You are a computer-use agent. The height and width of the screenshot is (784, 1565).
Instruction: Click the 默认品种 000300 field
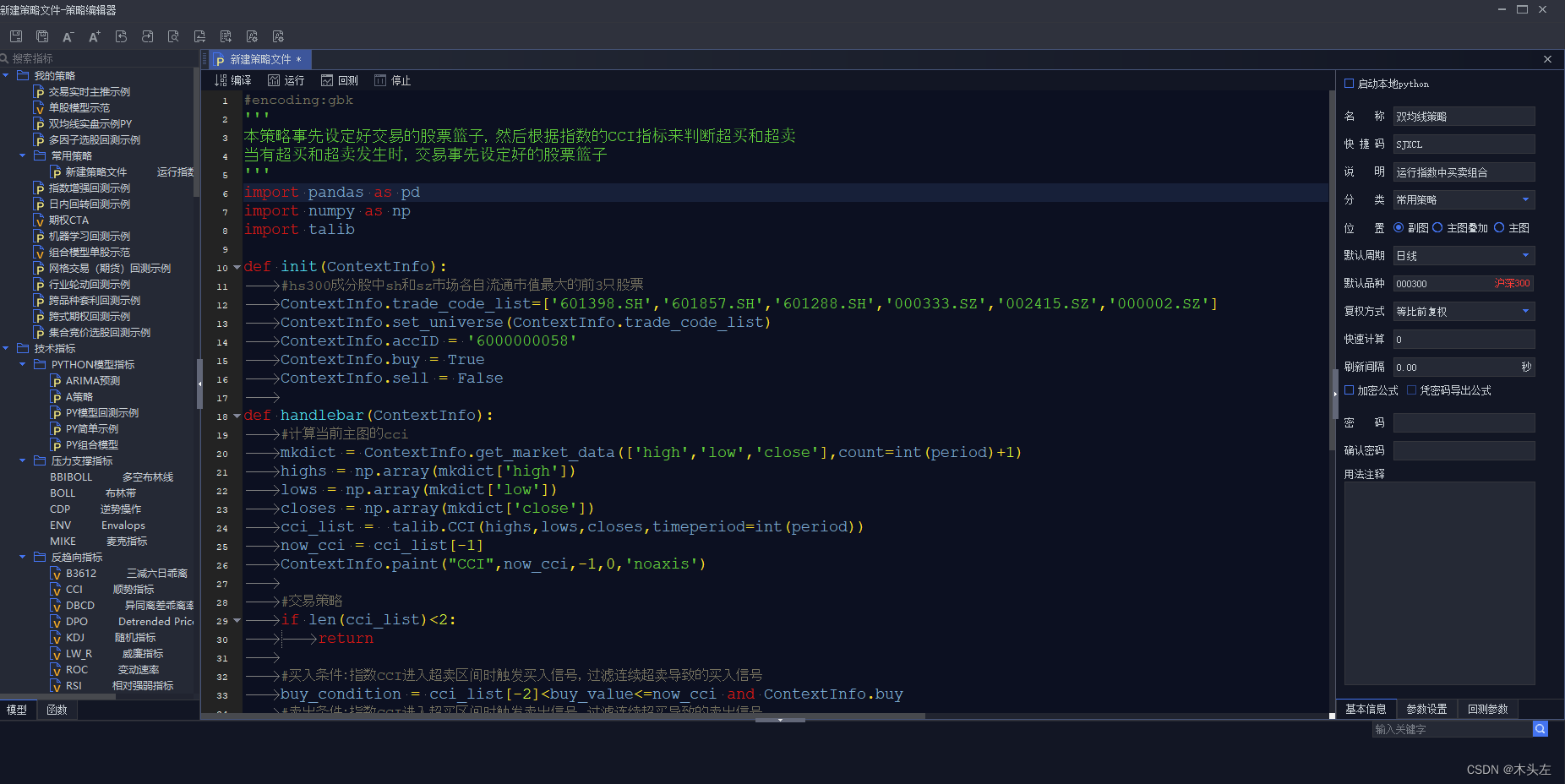click(1464, 283)
